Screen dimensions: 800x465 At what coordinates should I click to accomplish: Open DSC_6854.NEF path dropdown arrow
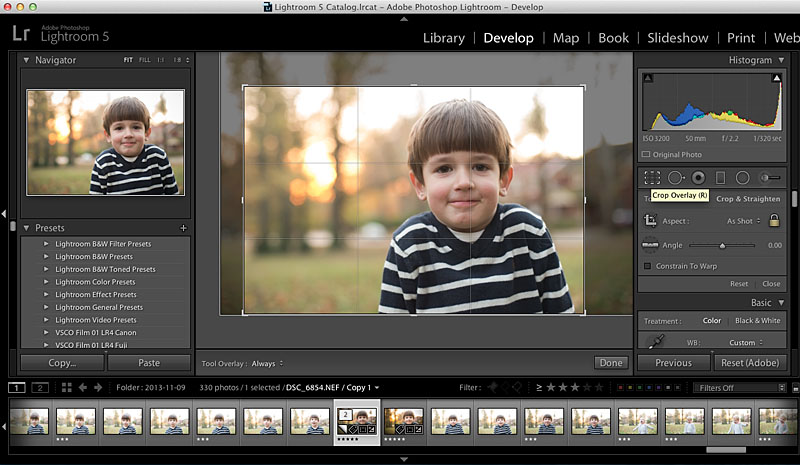(x=377, y=388)
